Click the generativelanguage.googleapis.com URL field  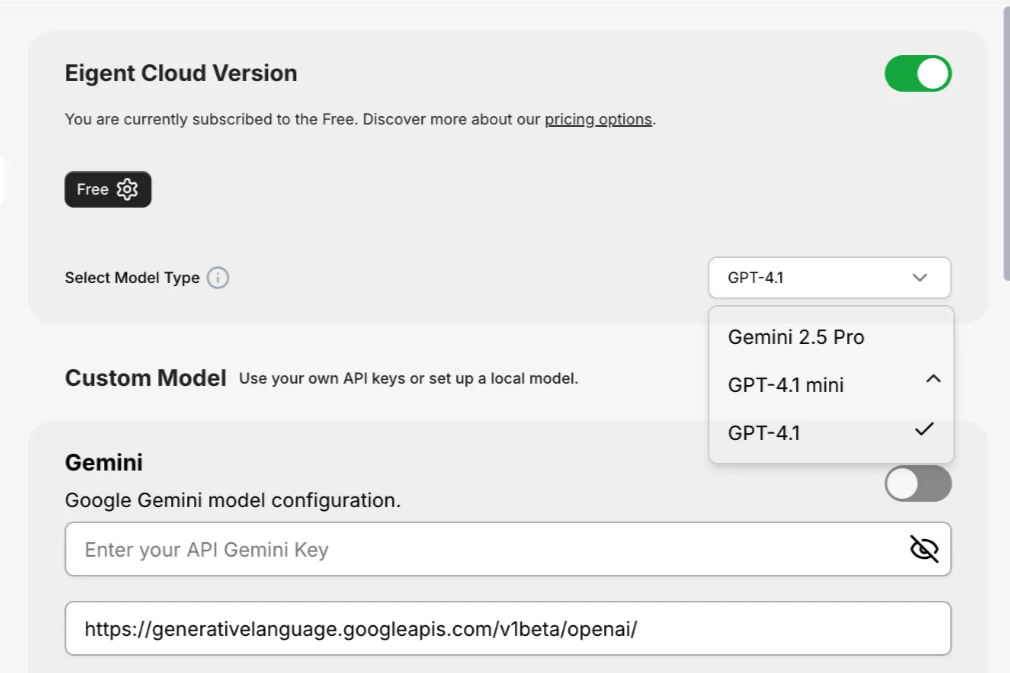click(508, 629)
